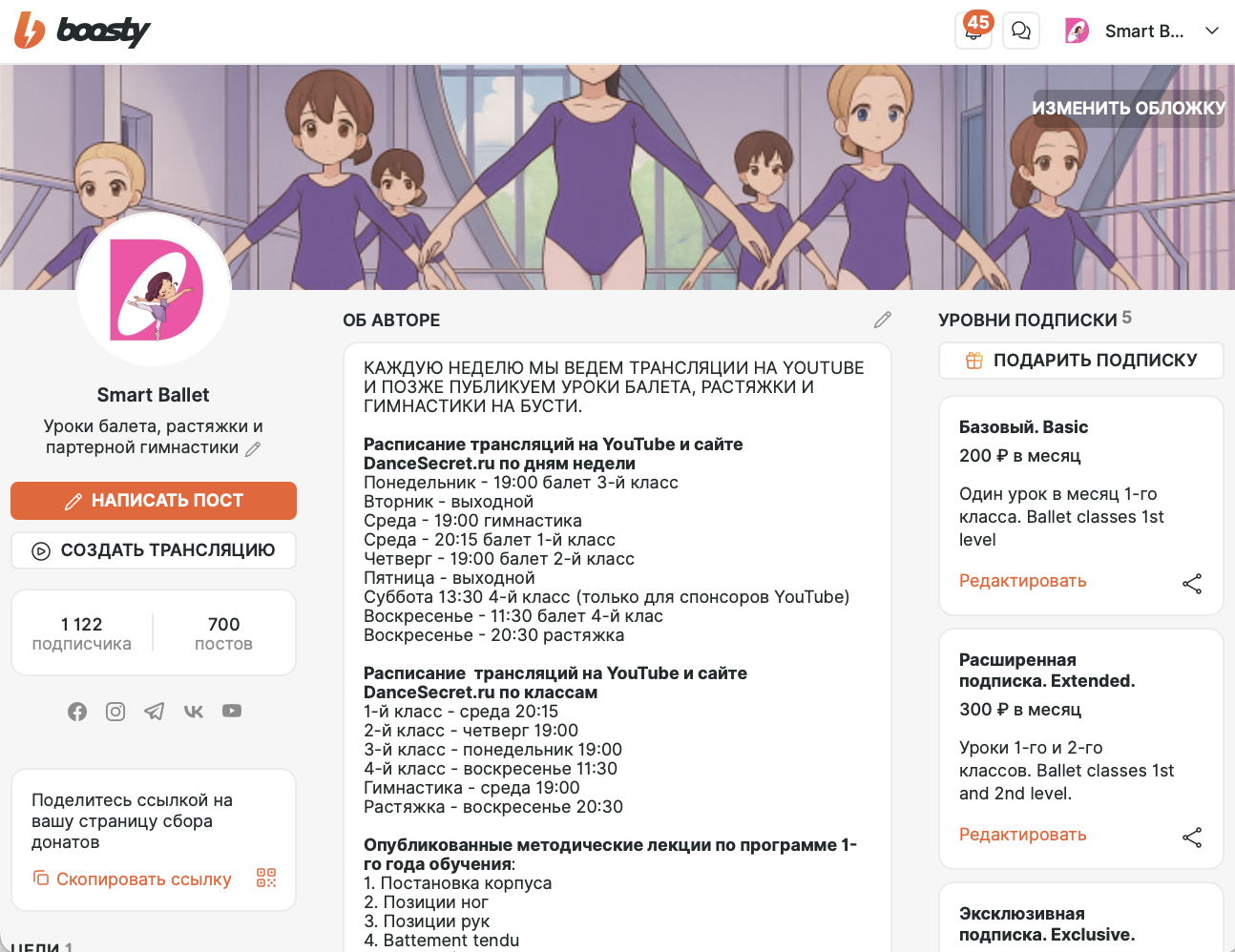Edit the About author section pencil

coord(883,320)
